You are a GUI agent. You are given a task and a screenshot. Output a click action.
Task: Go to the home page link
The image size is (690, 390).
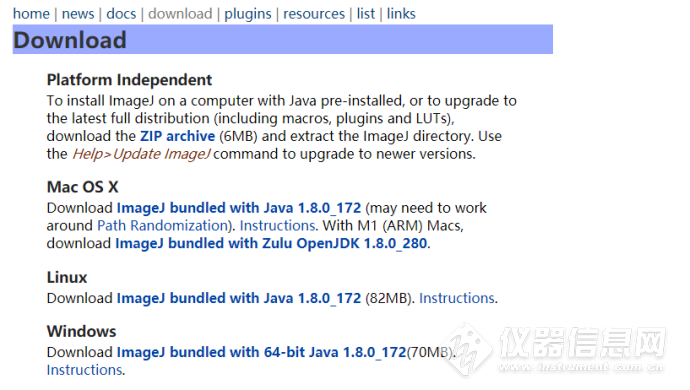pos(31,14)
